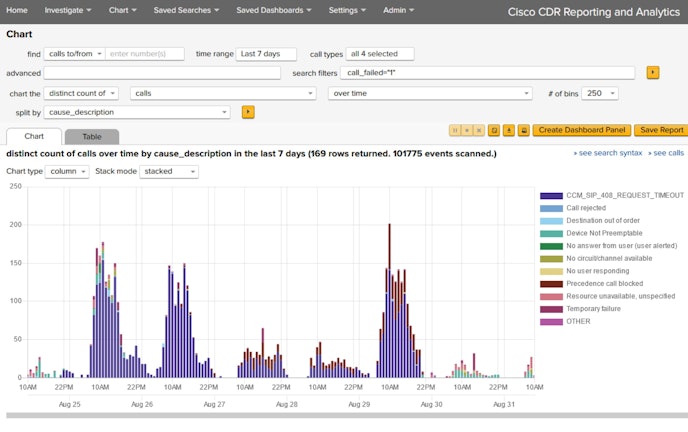The image size is (688, 432).
Task: Click the Temporary failure color swatch
Action: (551, 309)
